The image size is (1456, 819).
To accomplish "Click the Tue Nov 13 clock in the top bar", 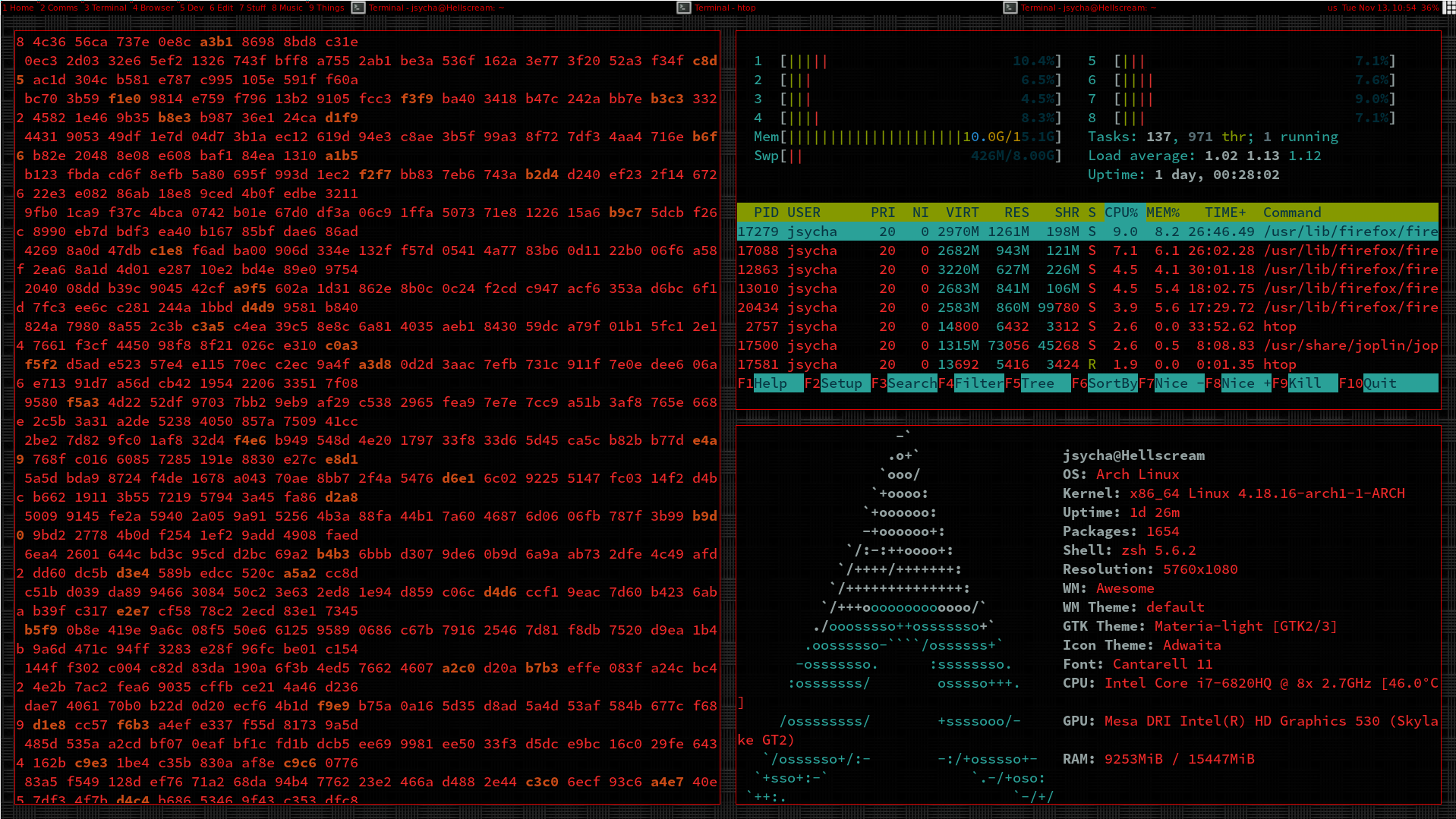I will point(1379,8).
